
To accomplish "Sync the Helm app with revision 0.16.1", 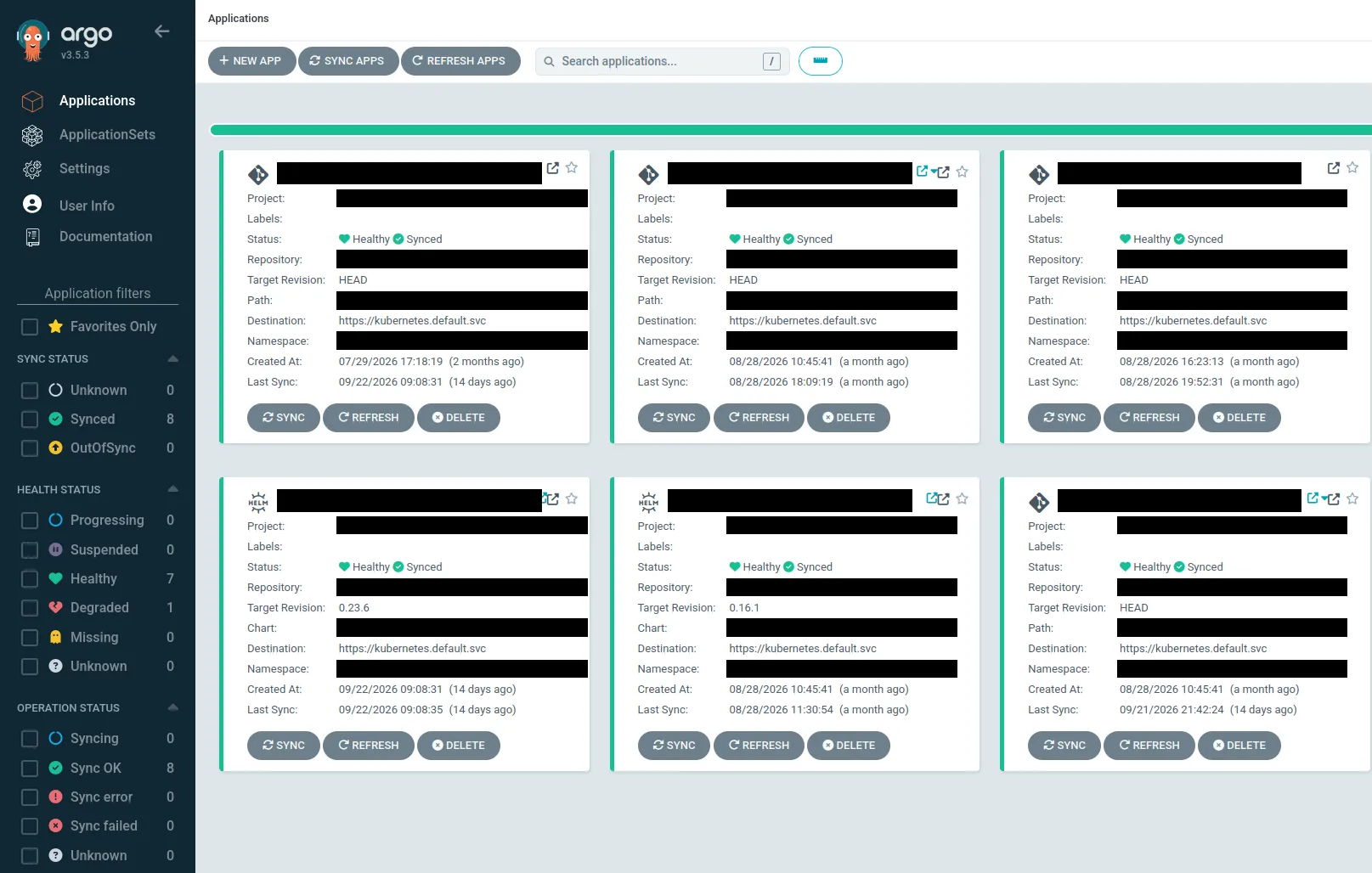I will click(674, 746).
